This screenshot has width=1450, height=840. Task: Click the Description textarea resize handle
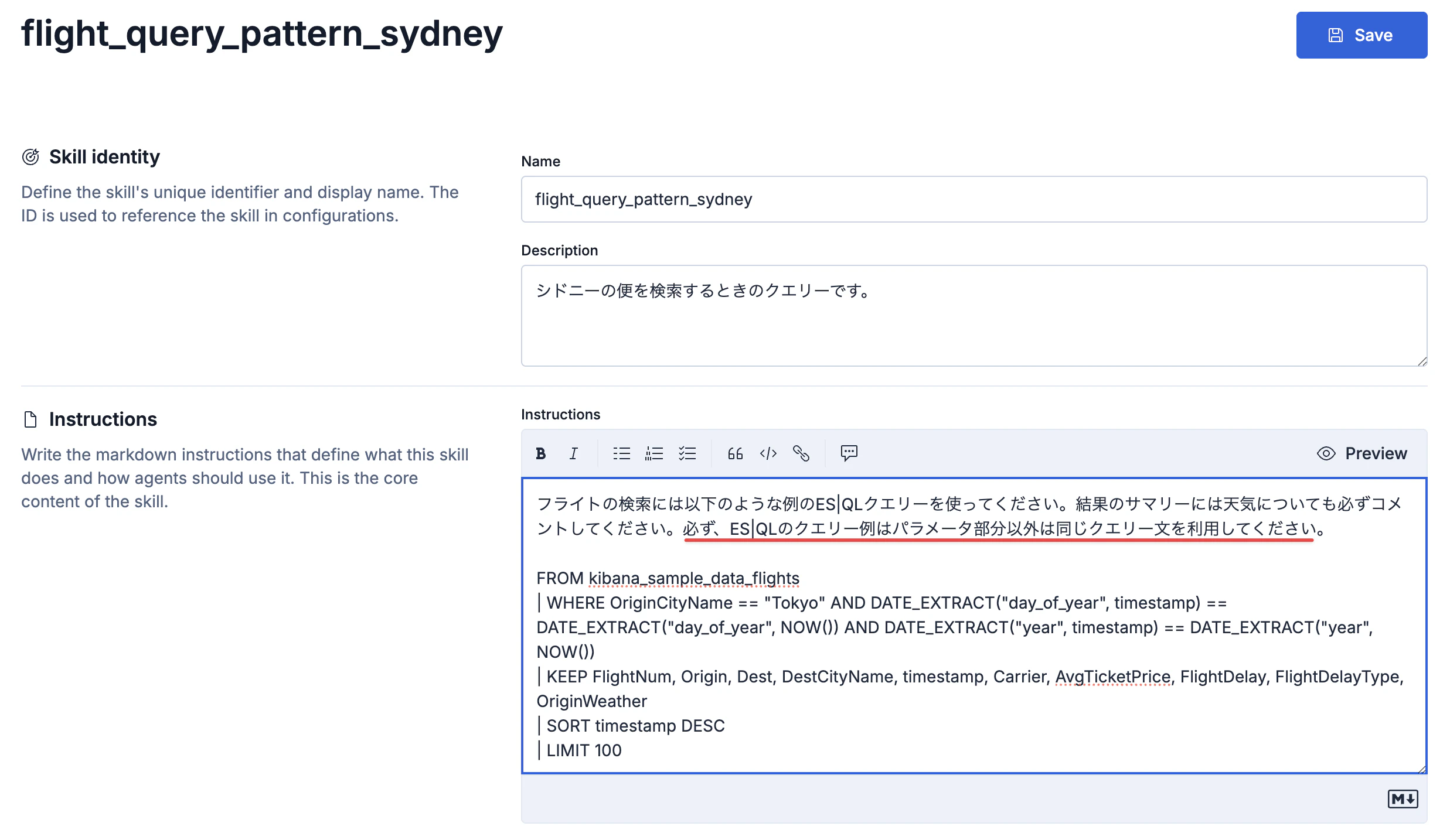[1422, 361]
